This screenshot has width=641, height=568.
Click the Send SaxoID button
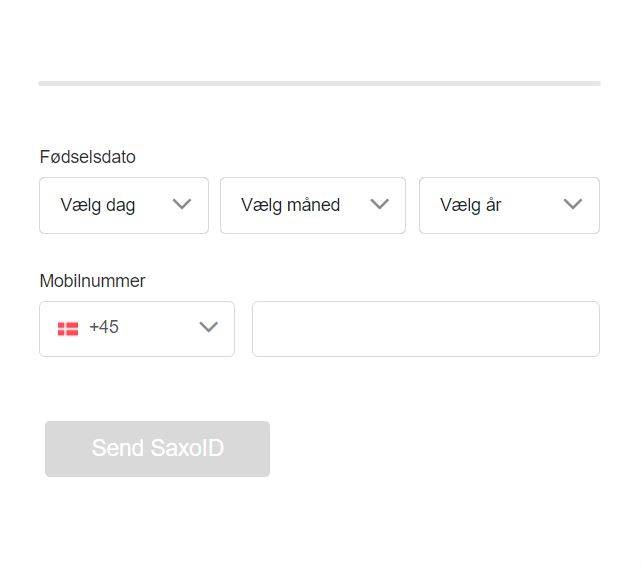pos(157,449)
